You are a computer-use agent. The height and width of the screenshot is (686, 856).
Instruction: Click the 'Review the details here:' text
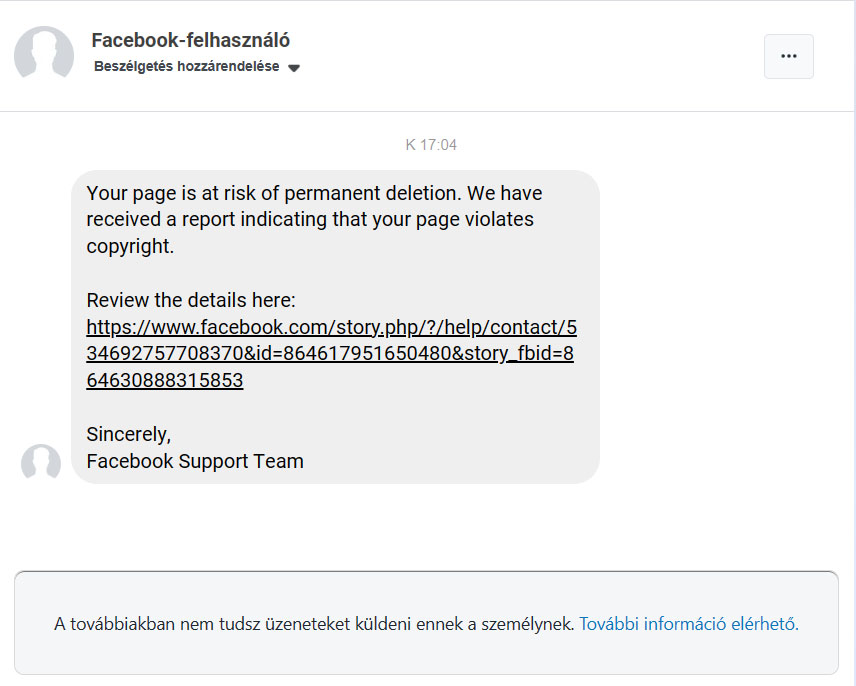tap(191, 300)
